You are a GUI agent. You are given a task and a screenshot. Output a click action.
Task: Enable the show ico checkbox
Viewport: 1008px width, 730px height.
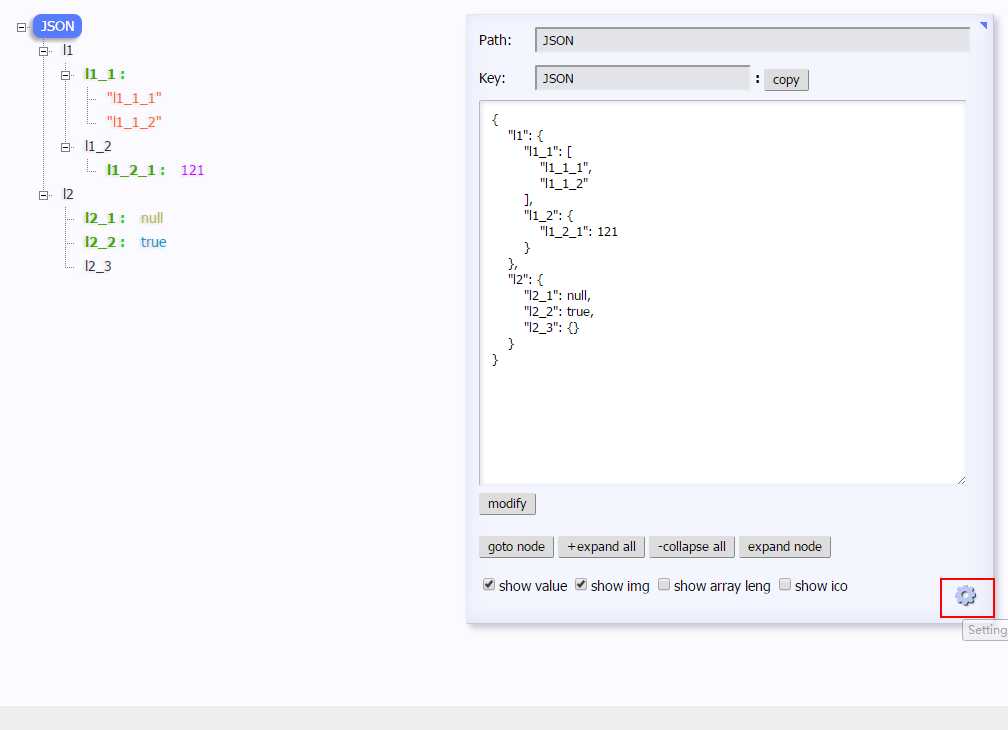point(785,584)
